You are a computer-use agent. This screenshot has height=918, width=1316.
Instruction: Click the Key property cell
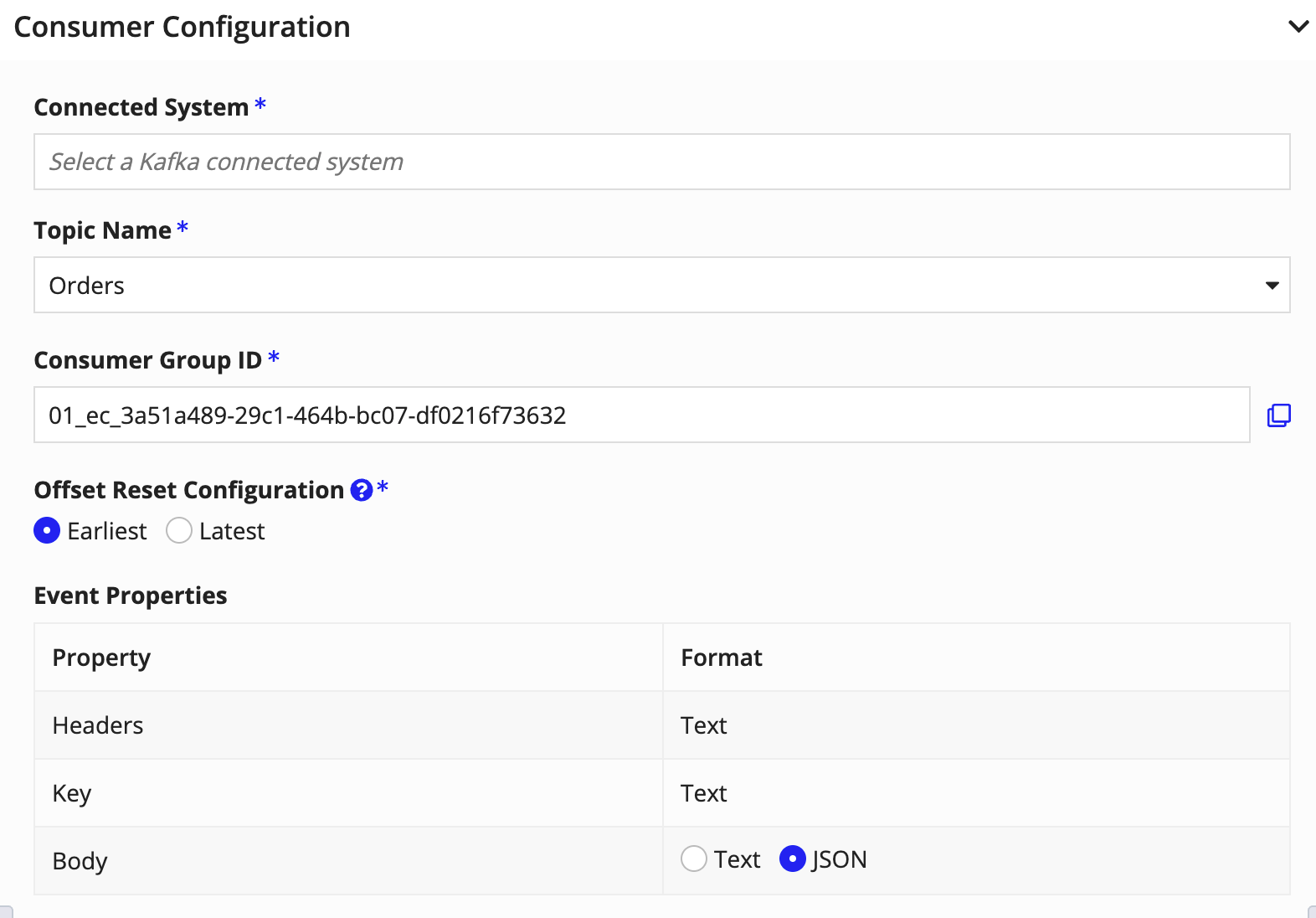(348, 793)
